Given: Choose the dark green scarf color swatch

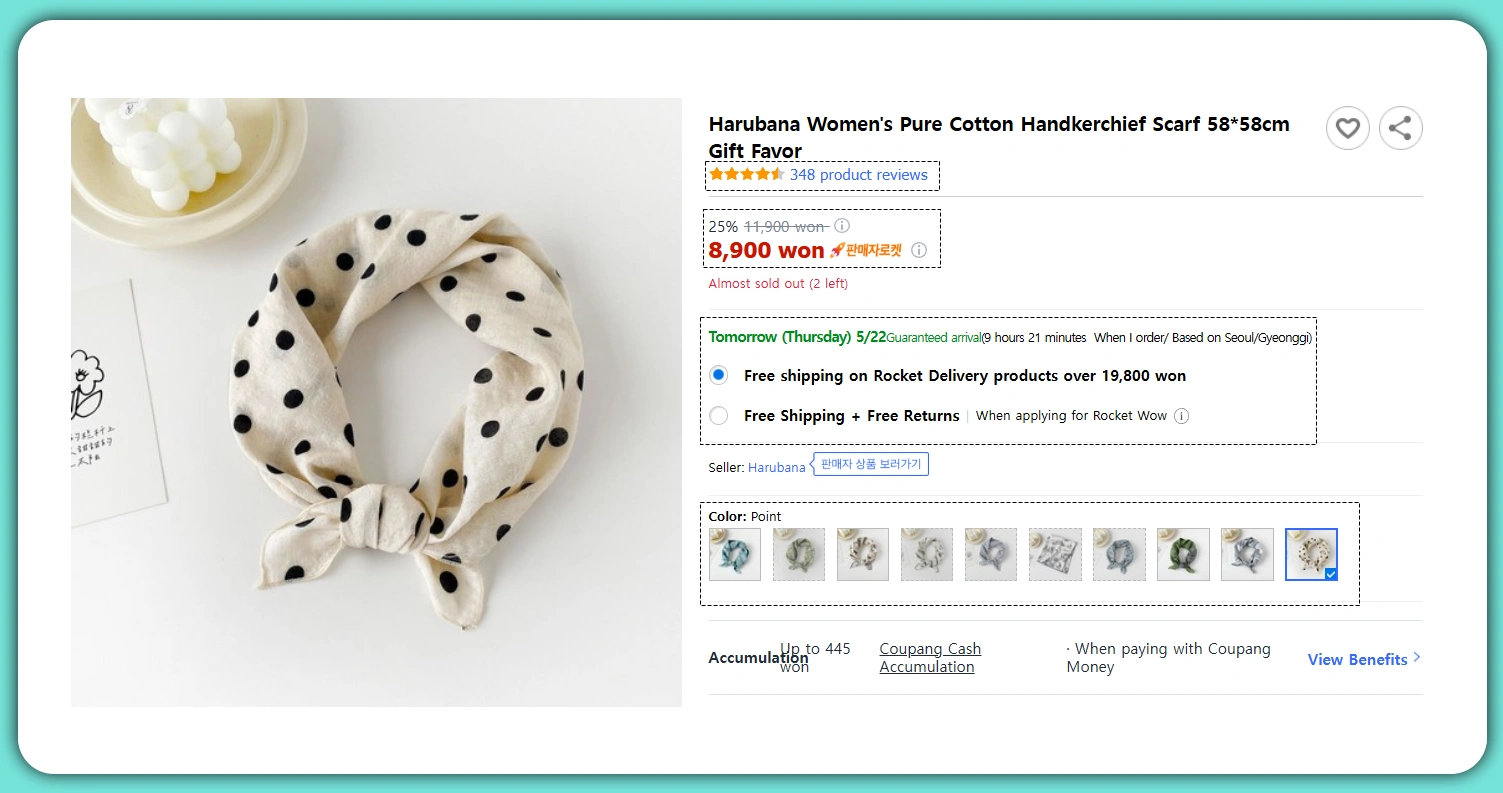Looking at the screenshot, I should point(1183,554).
